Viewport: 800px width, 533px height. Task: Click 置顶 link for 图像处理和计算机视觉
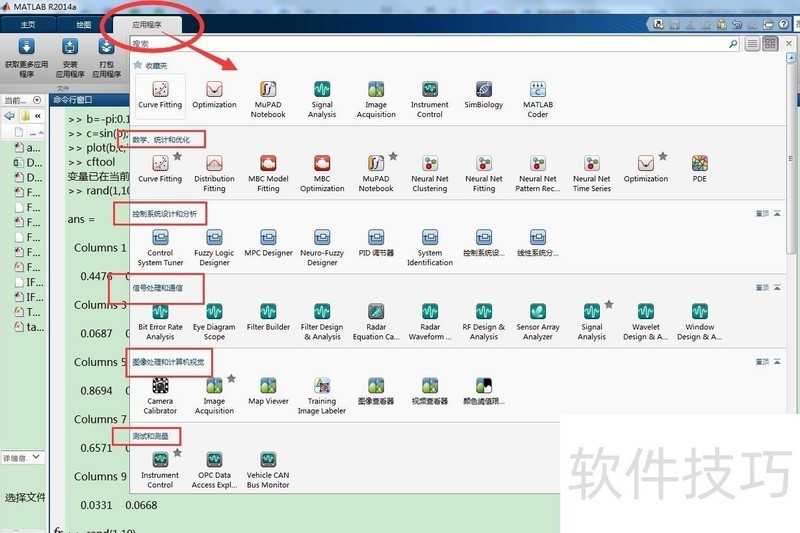762,362
